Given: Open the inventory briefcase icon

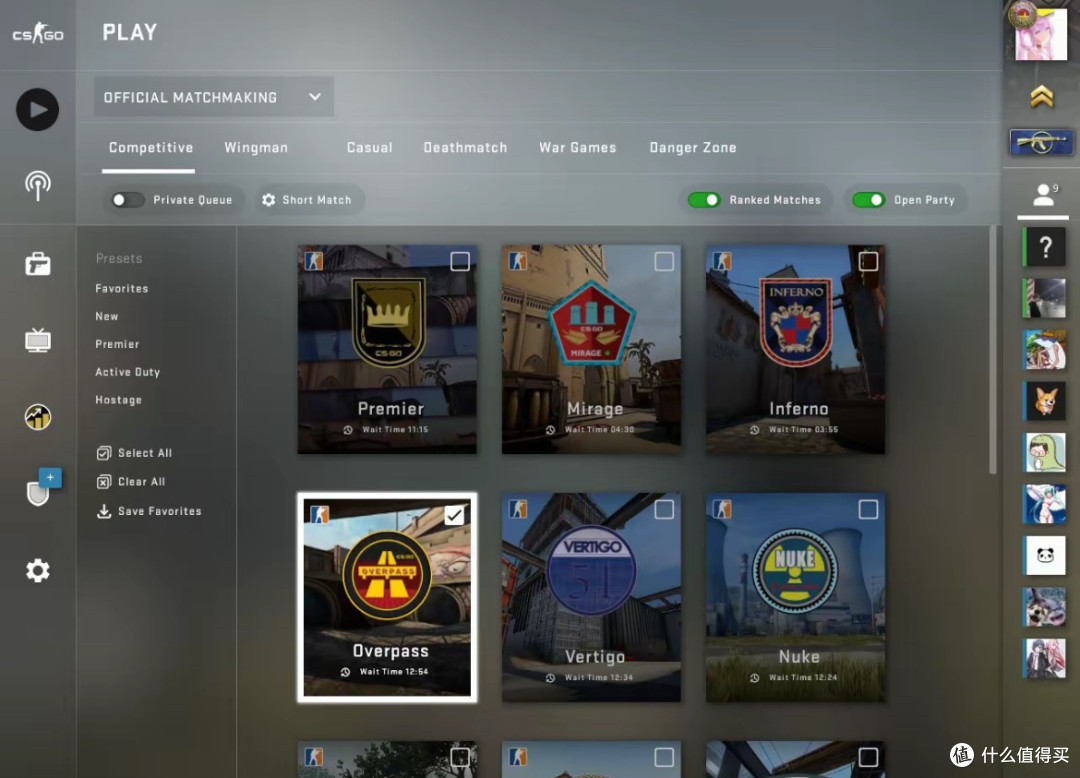Looking at the screenshot, I should tap(38, 264).
